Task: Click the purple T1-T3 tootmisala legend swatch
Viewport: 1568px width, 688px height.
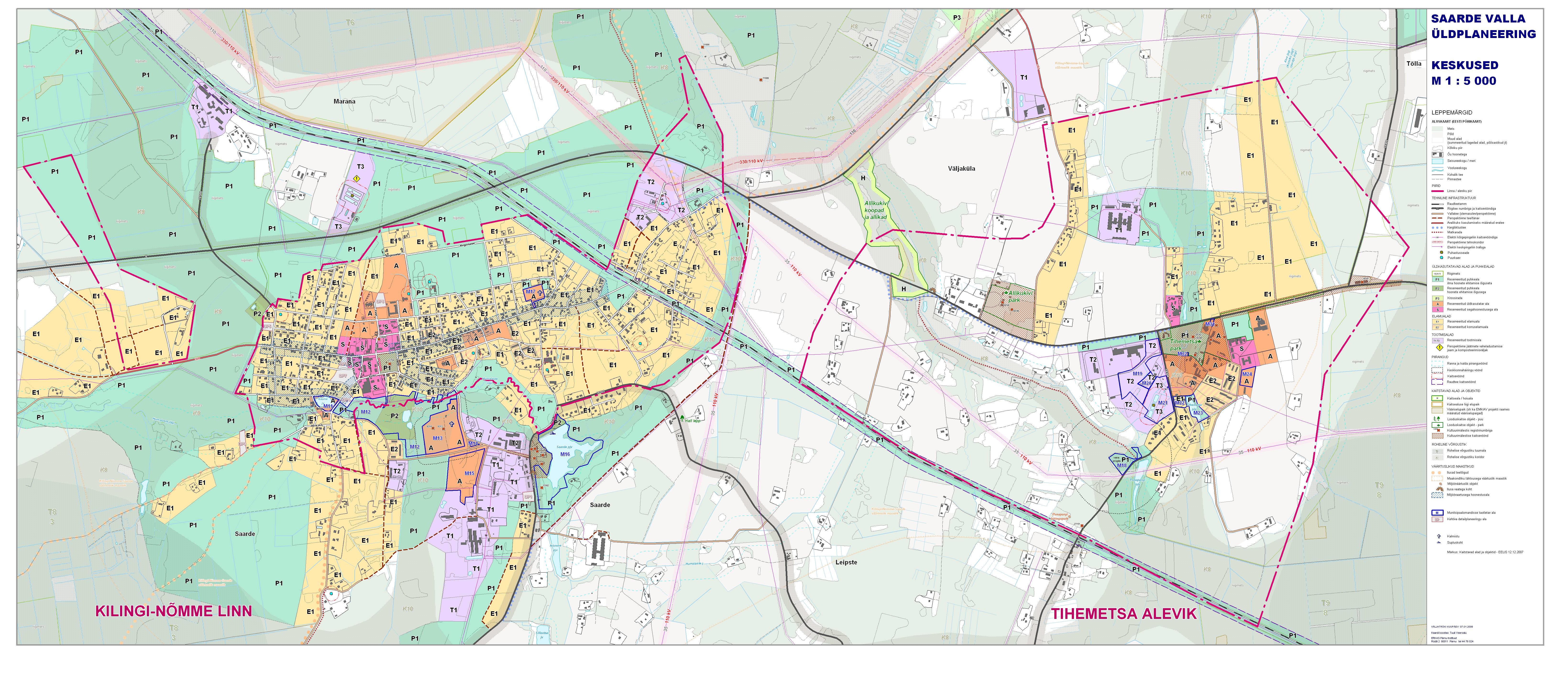Action: pyautogui.click(x=1438, y=341)
